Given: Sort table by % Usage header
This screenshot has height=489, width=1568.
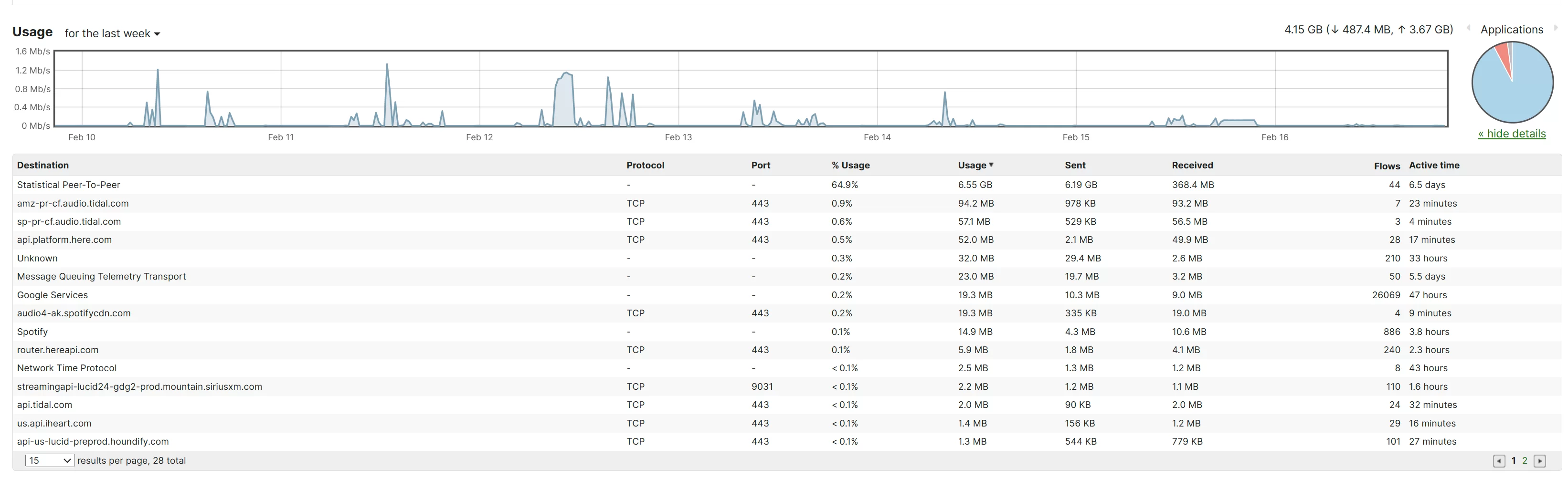Looking at the screenshot, I should tap(850, 166).
